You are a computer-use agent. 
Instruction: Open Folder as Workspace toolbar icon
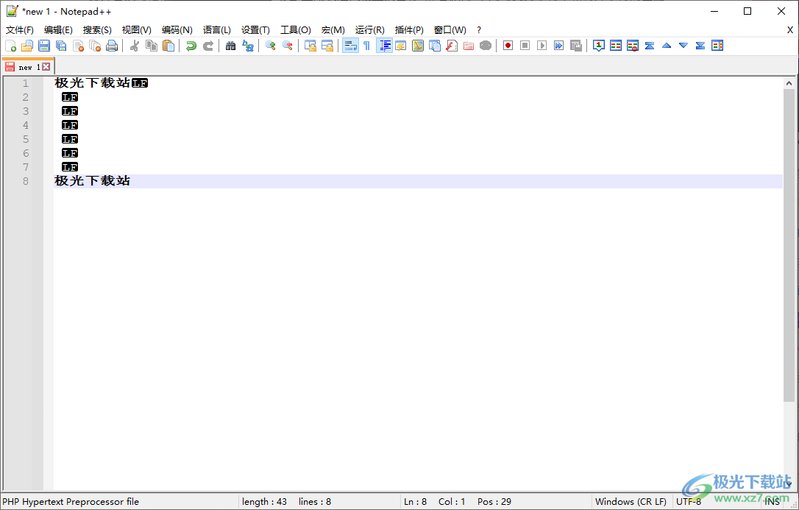[x=469, y=46]
